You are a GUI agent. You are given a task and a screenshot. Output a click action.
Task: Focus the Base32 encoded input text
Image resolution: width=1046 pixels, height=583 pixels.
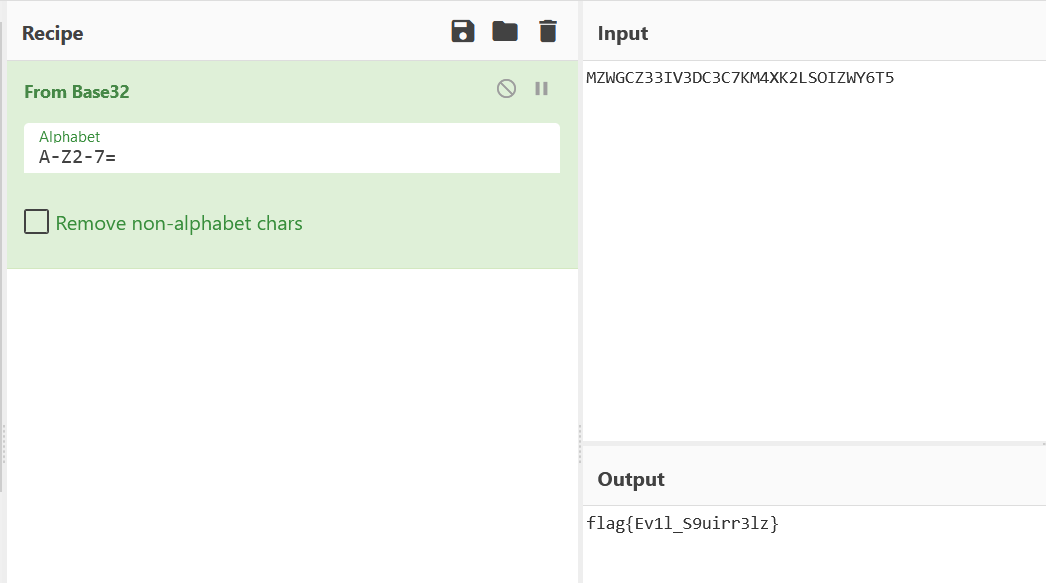click(739, 78)
